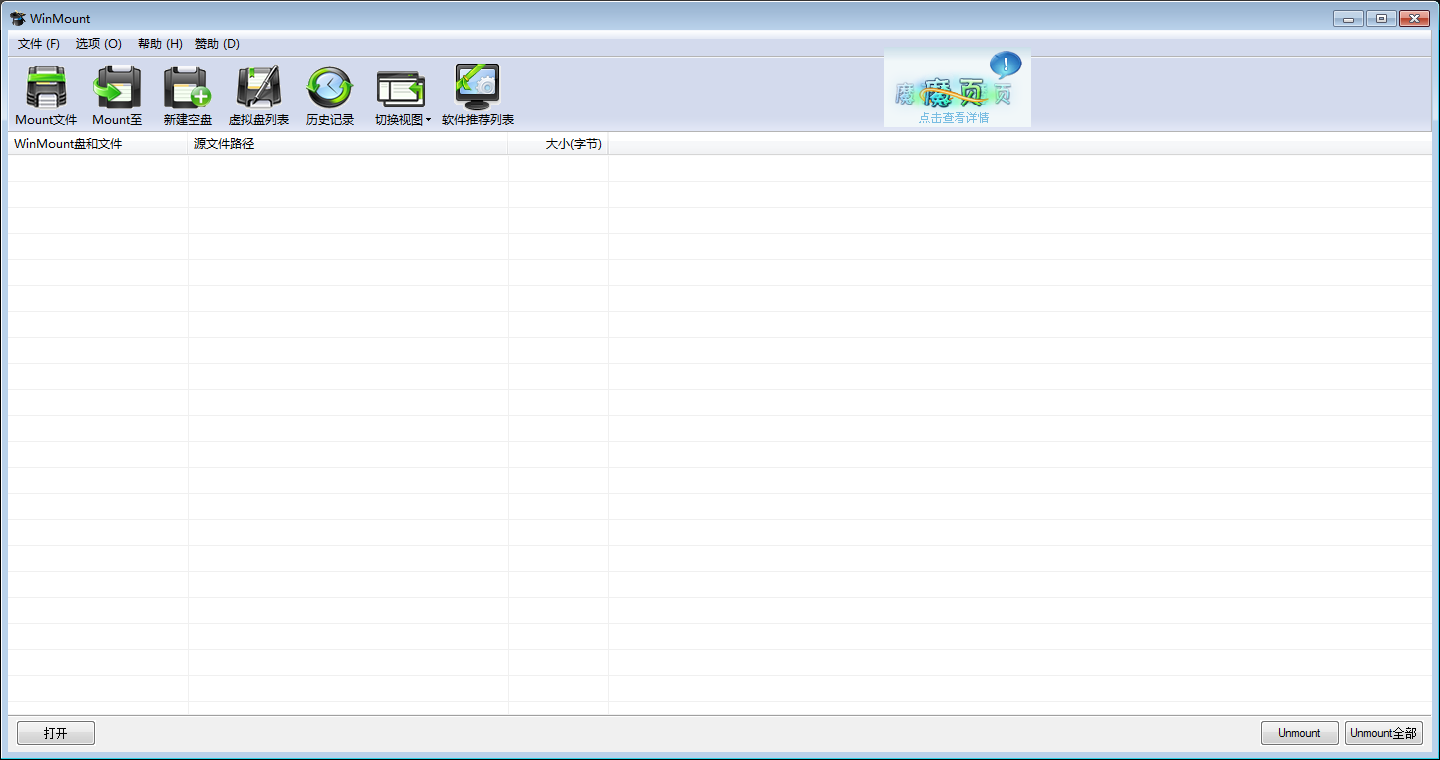Click the blue exclamation bubble on banner
Image resolution: width=1440 pixels, height=760 pixels.
coord(1006,66)
